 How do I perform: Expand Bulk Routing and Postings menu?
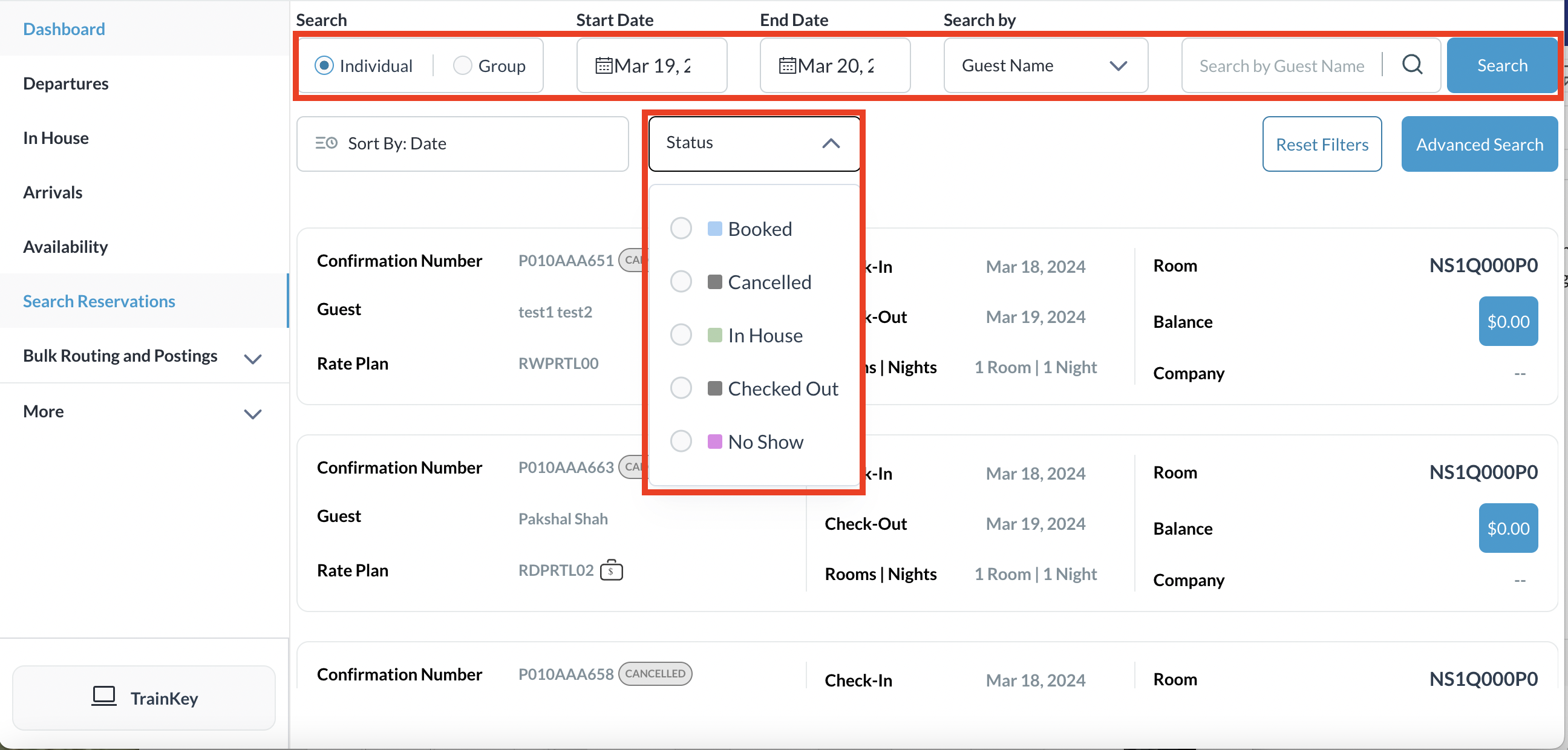pos(252,359)
